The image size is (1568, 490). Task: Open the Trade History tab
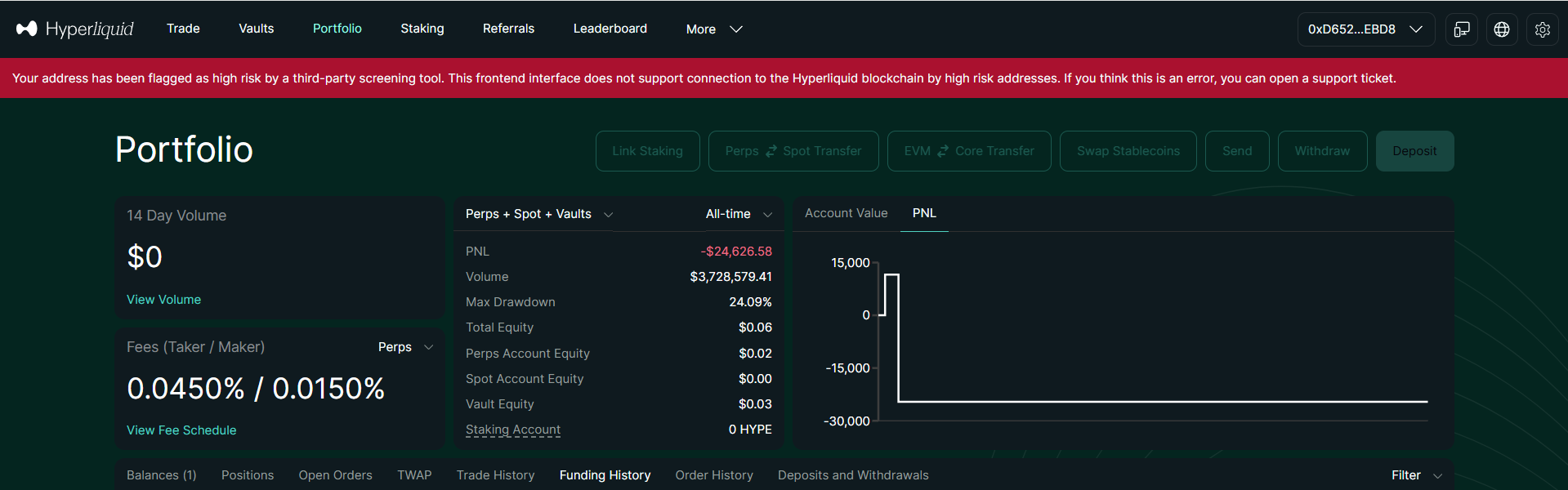point(495,474)
